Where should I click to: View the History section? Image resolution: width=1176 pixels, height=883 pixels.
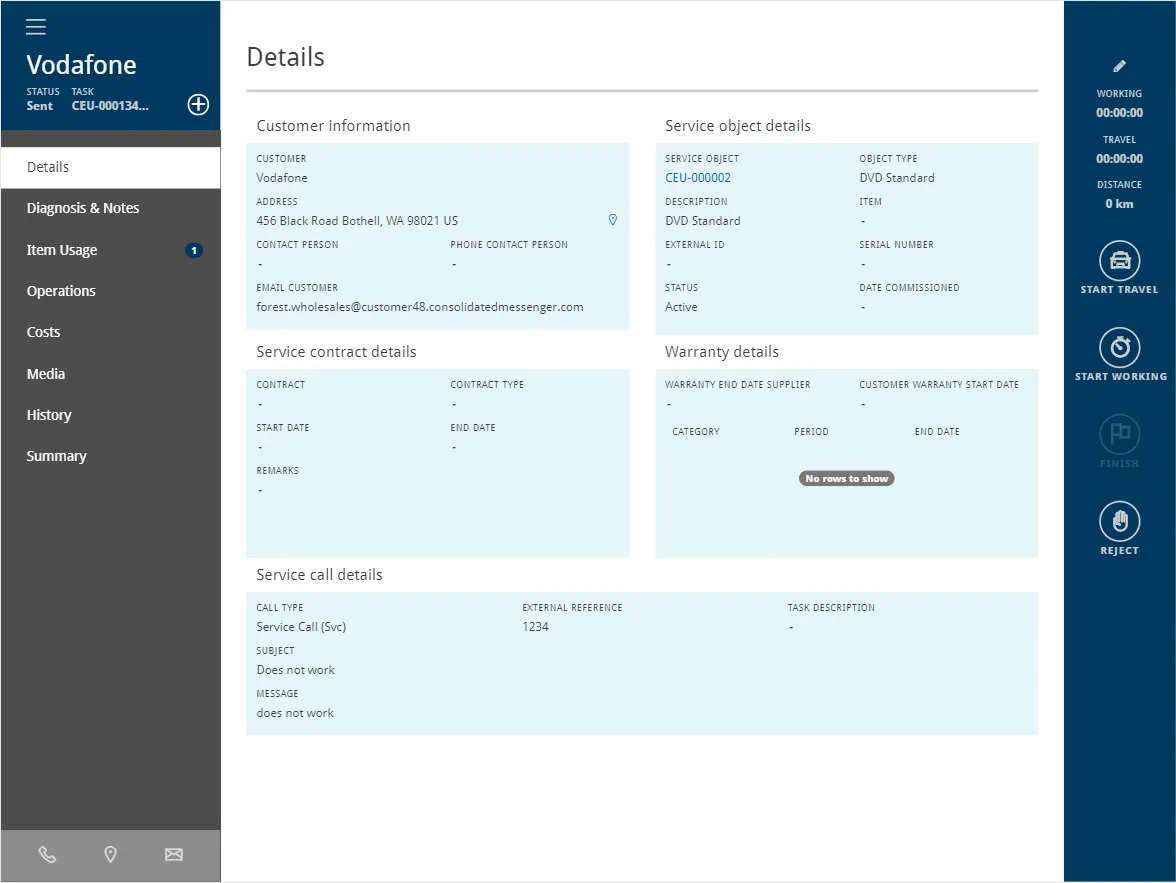click(49, 415)
